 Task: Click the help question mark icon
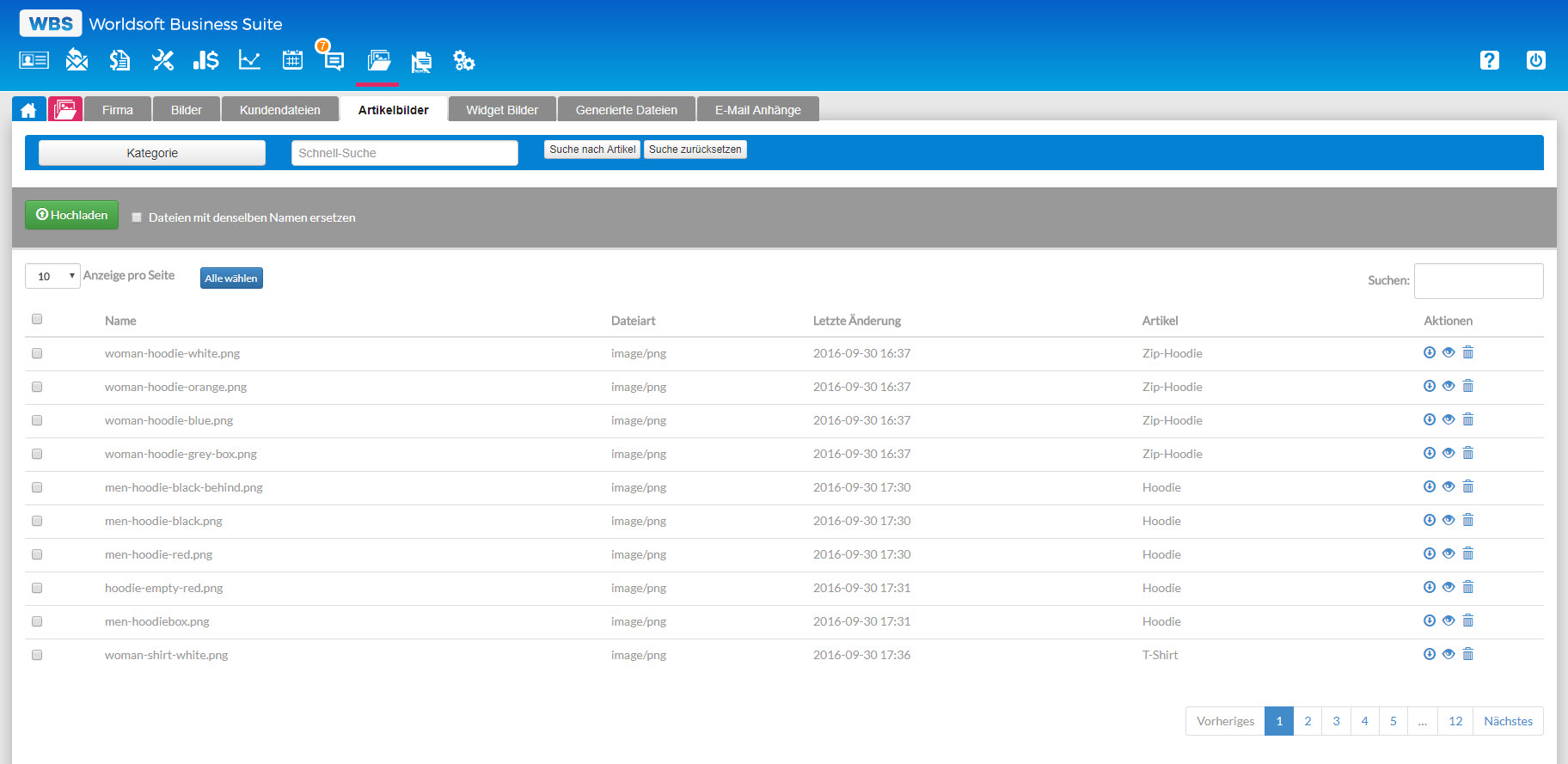point(1489,60)
